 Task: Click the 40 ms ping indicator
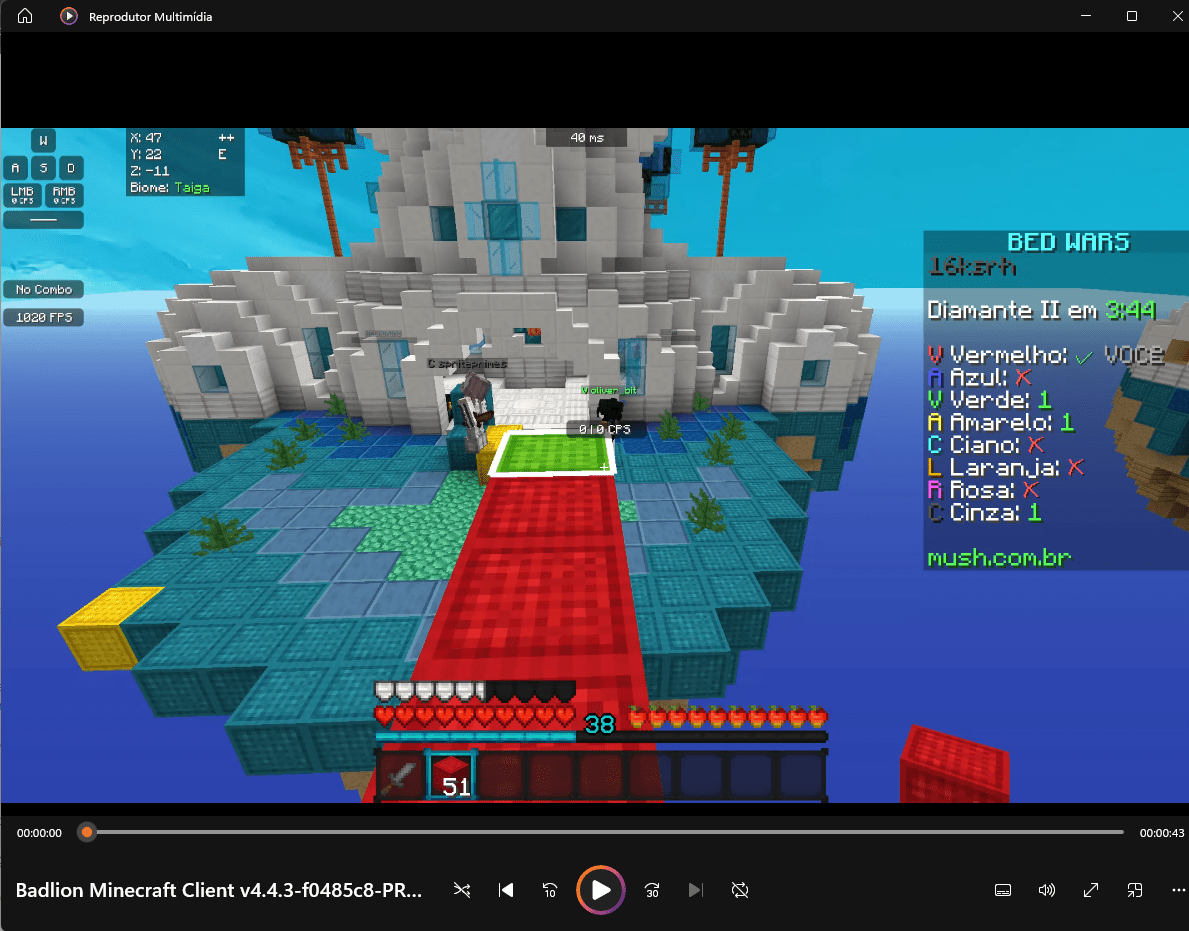587,138
